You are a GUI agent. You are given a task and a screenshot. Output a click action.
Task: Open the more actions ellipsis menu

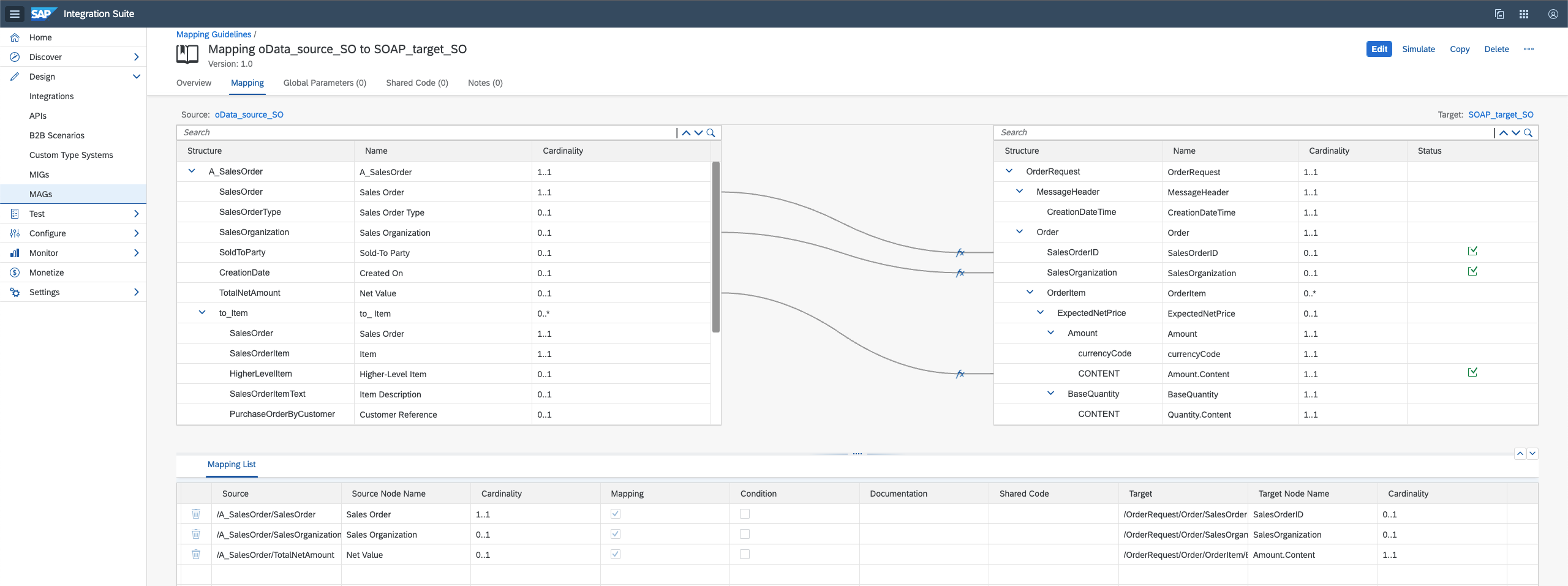tap(1529, 49)
